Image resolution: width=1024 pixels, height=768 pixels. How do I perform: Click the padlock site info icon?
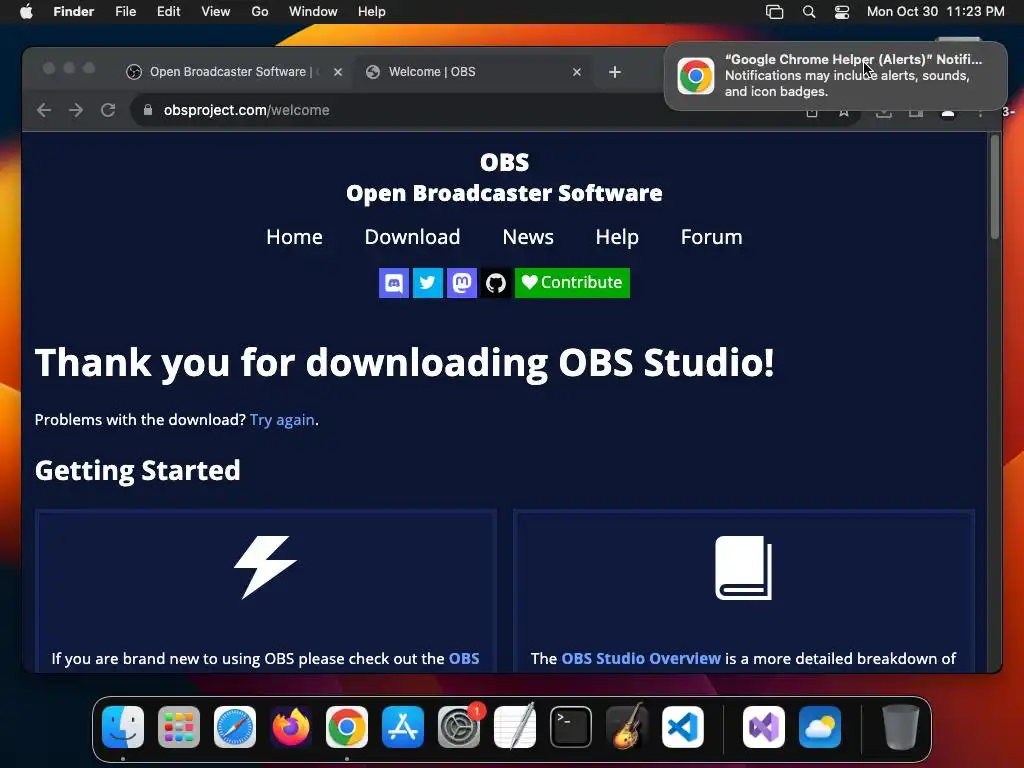tap(148, 110)
